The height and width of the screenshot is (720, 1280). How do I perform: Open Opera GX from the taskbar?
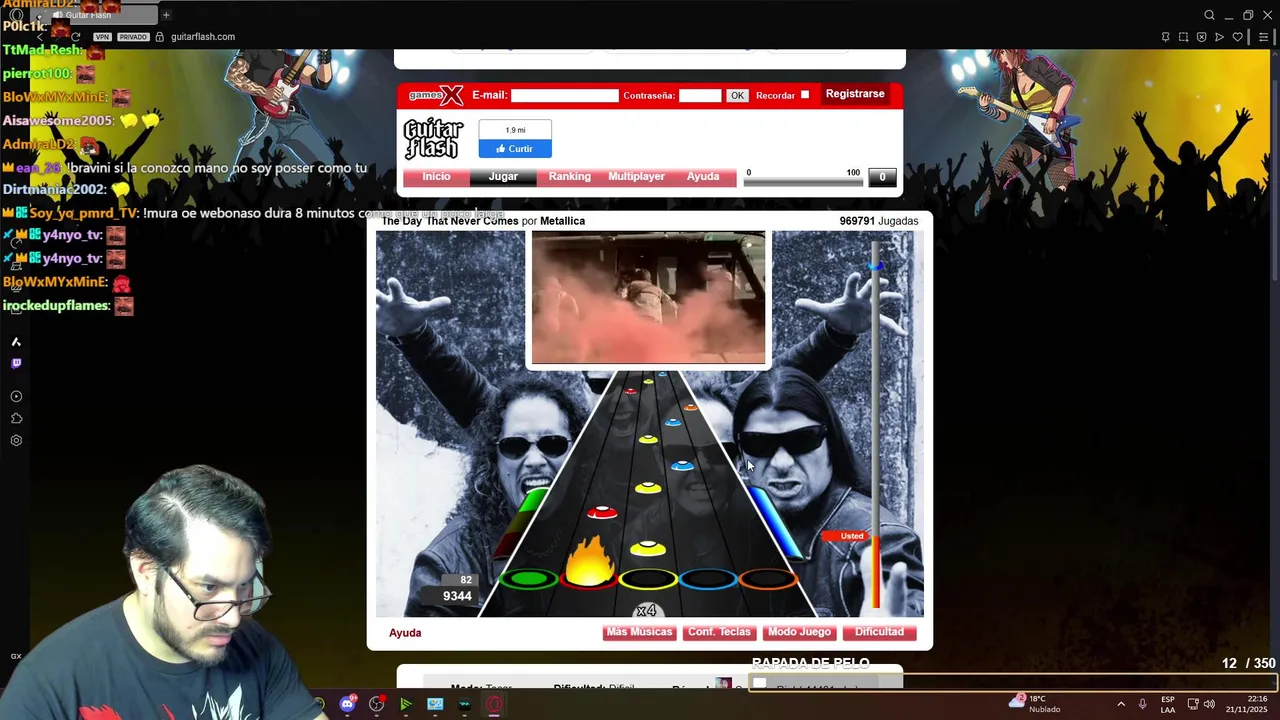pyautogui.click(x=494, y=704)
